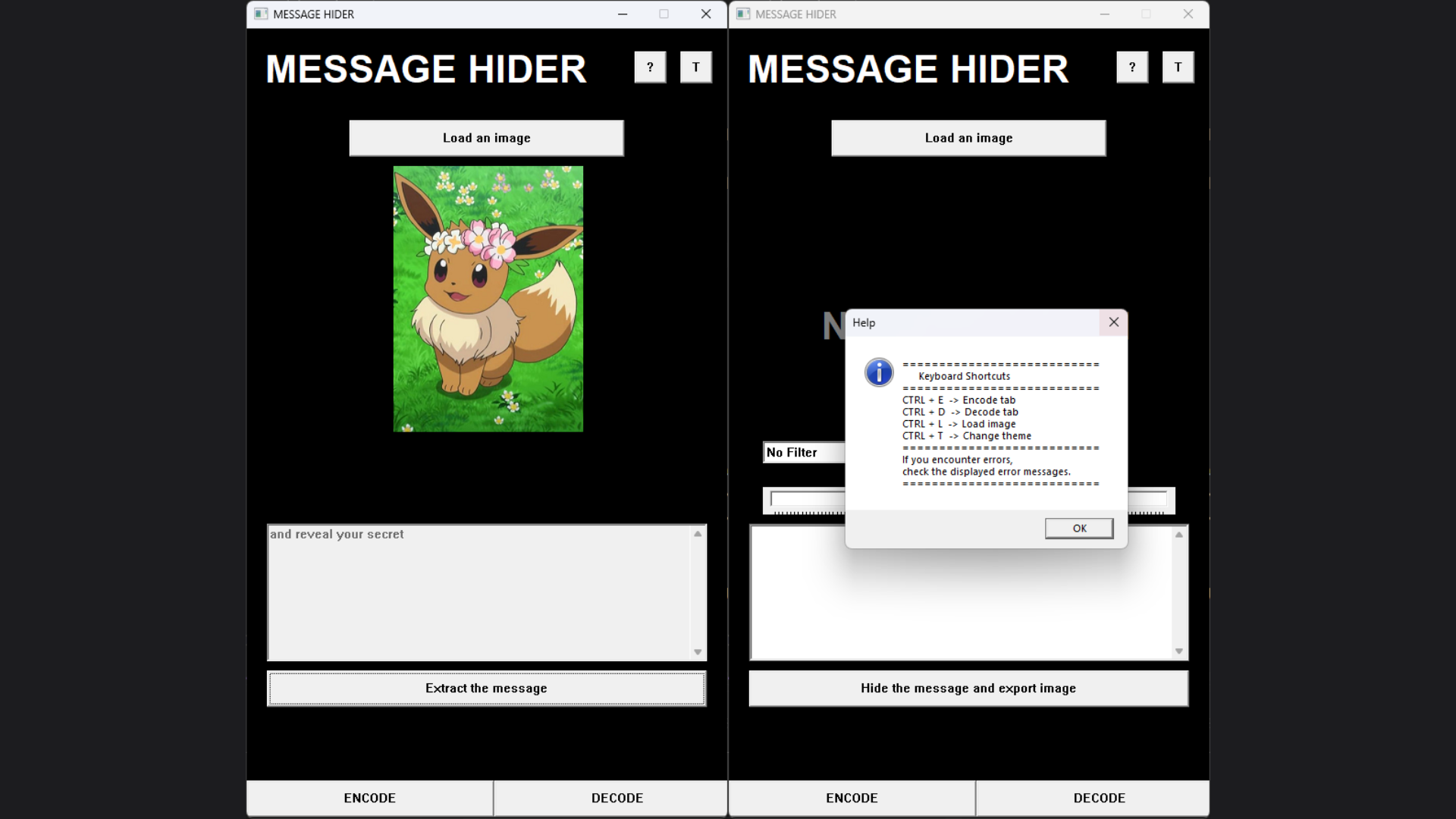Image resolution: width=1456 pixels, height=819 pixels.
Task: Click the right window's title bar app icon
Action: [x=743, y=14]
